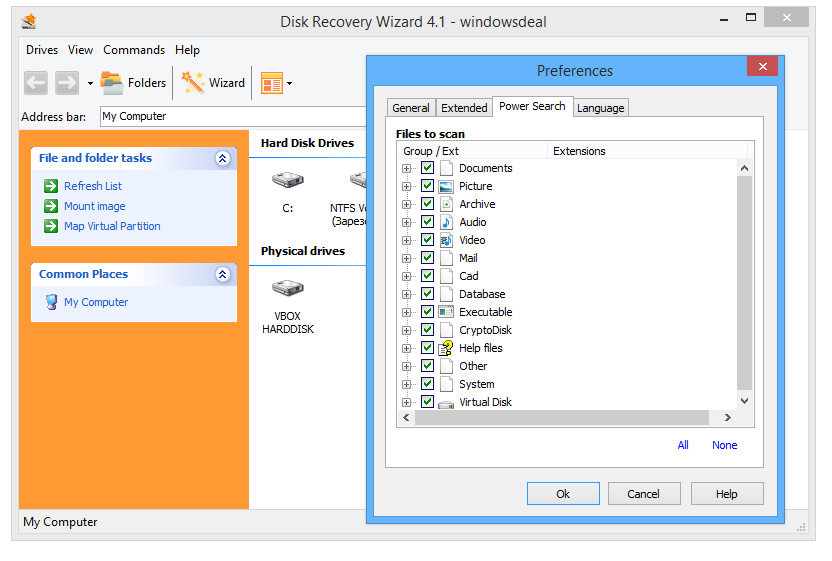Viewport: 832px width, 561px height.
Task: Expand the CryptoDisk group tree node
Action: [x=406, y=331]
